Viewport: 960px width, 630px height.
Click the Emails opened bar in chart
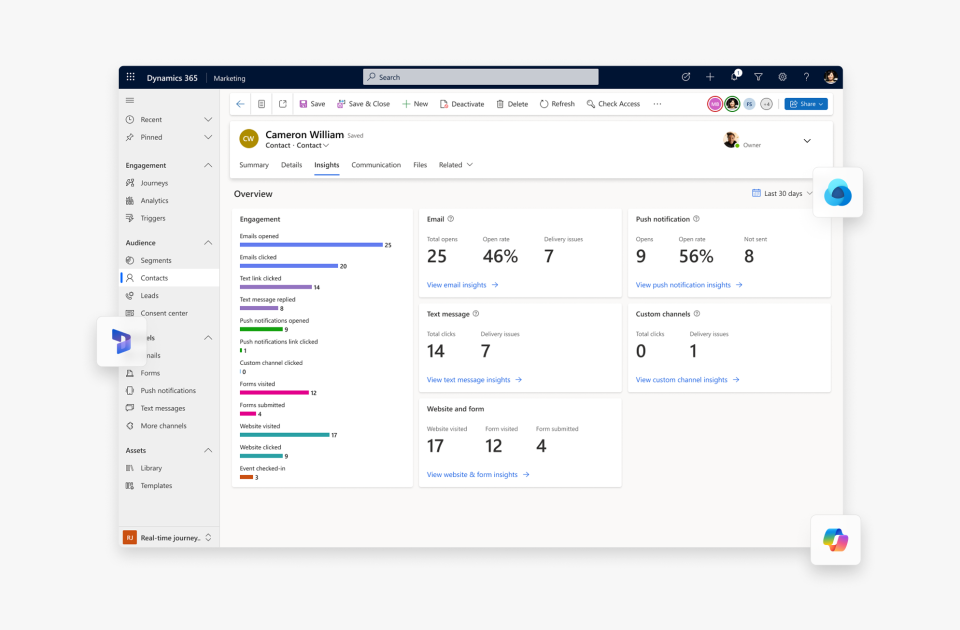tap(311, 245)
